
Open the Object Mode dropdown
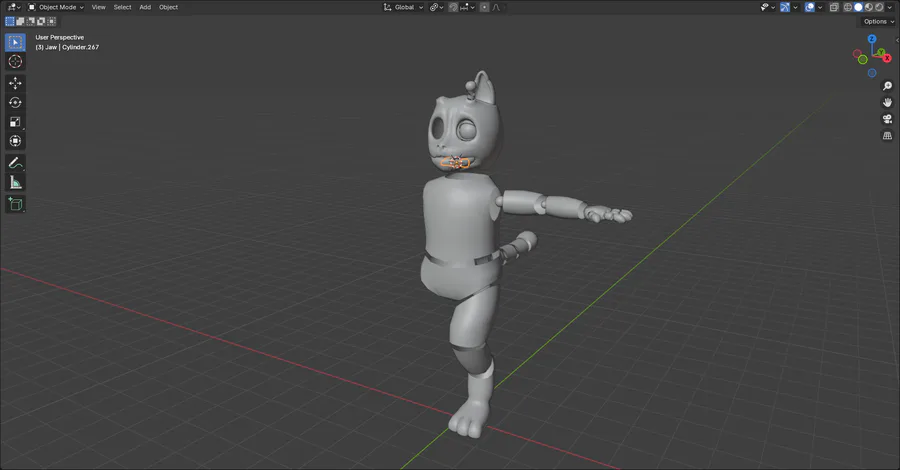point(56,7)
